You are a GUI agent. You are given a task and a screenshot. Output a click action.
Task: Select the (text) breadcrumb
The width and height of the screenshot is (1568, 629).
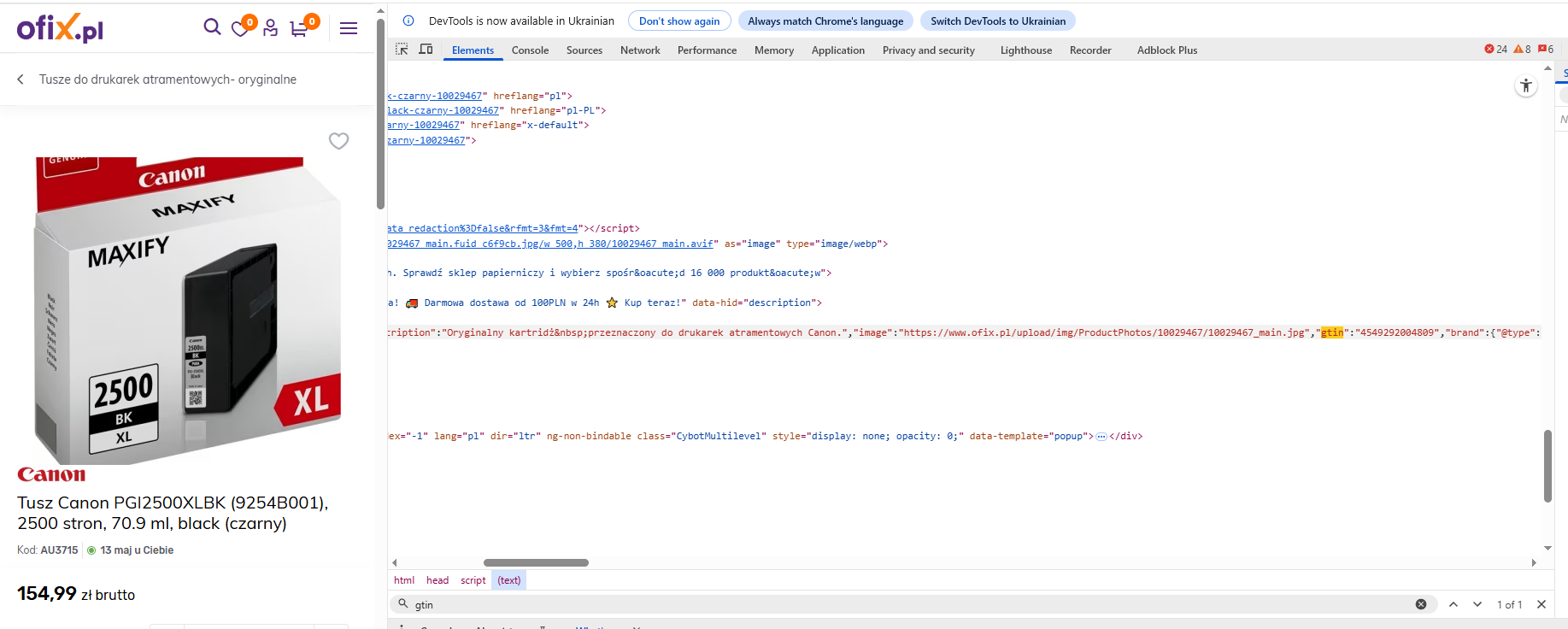[x=509, y=580]
